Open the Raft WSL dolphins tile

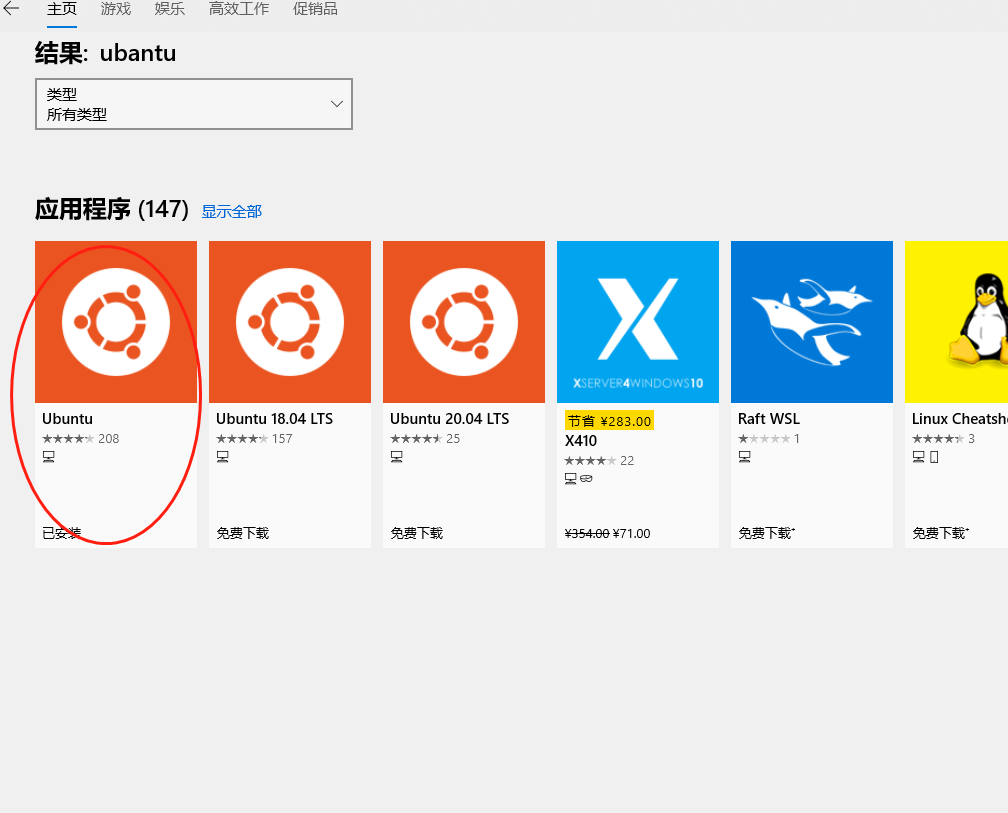pos(812,322)
